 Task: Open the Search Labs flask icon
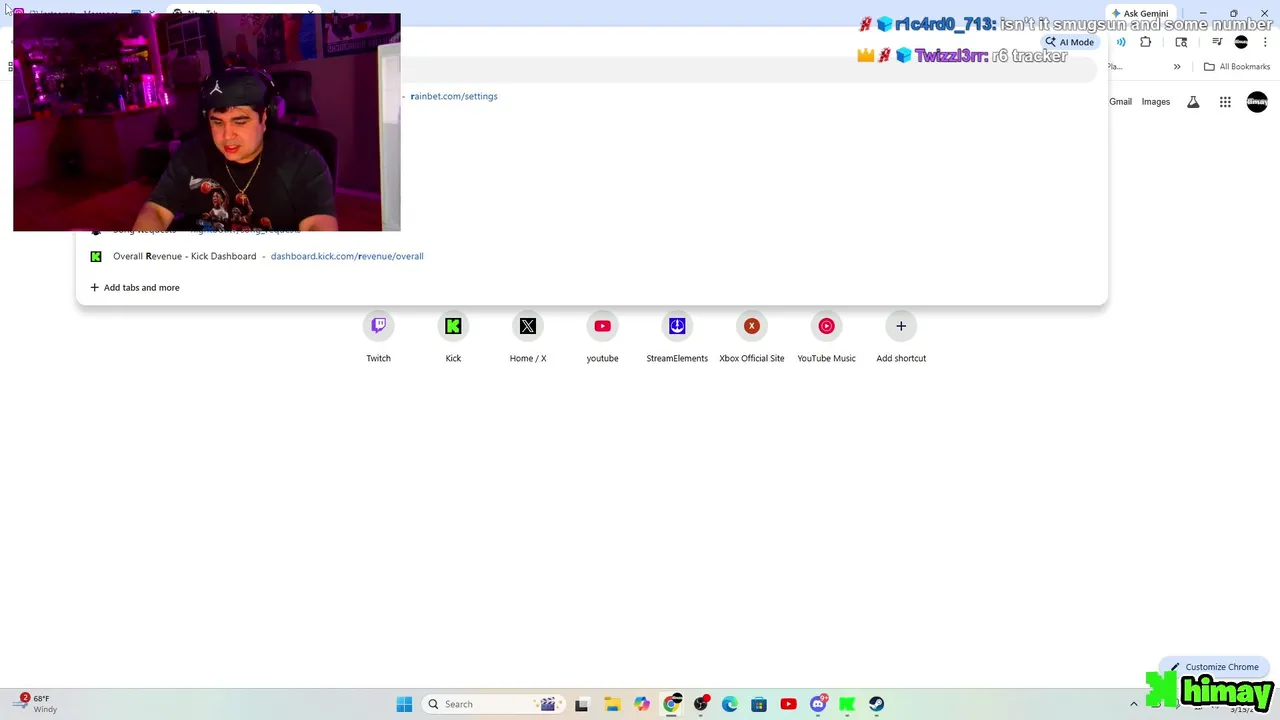point(1193,102)
